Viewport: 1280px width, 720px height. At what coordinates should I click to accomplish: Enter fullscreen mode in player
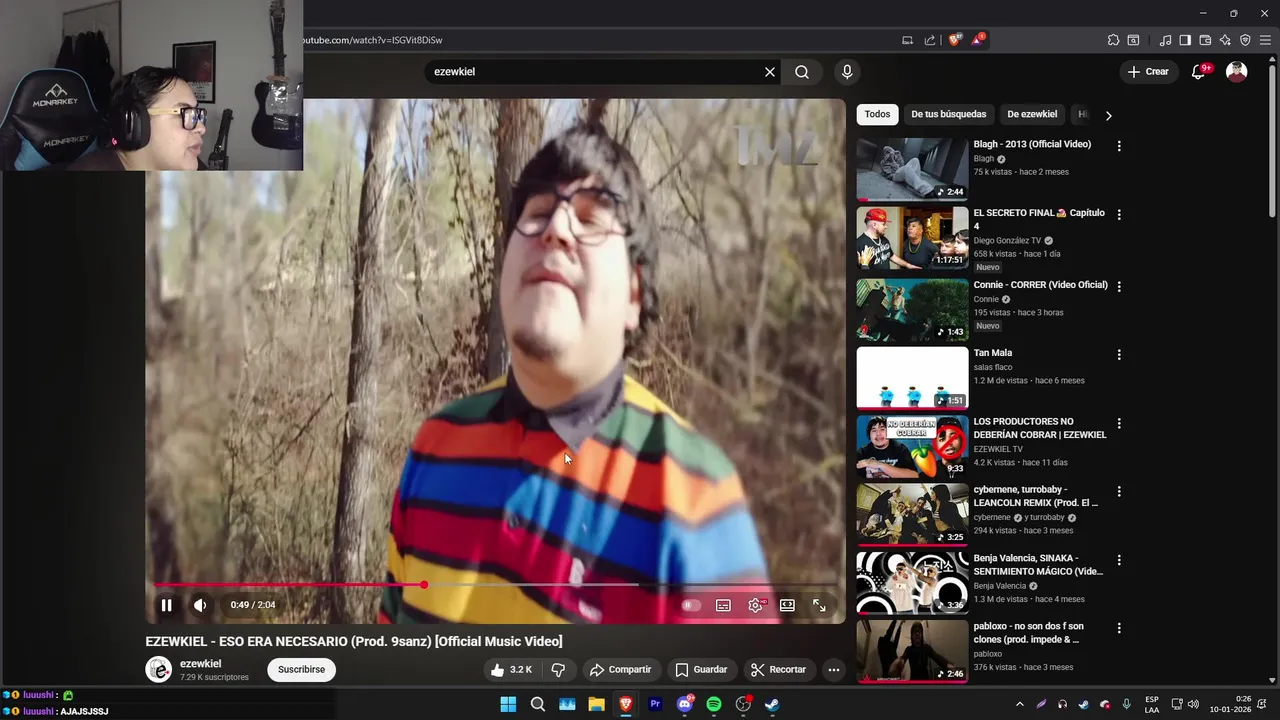[819, 605]
